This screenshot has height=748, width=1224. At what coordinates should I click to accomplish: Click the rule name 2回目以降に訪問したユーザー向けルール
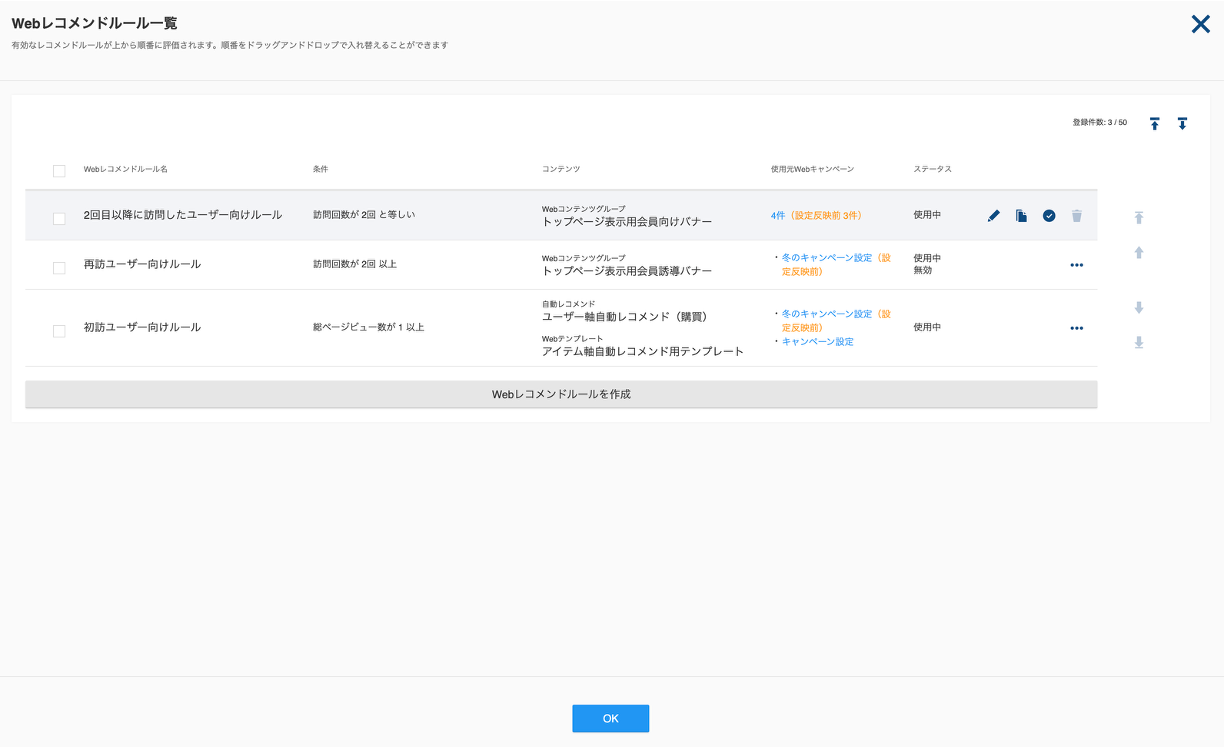[x=183, y=215]
